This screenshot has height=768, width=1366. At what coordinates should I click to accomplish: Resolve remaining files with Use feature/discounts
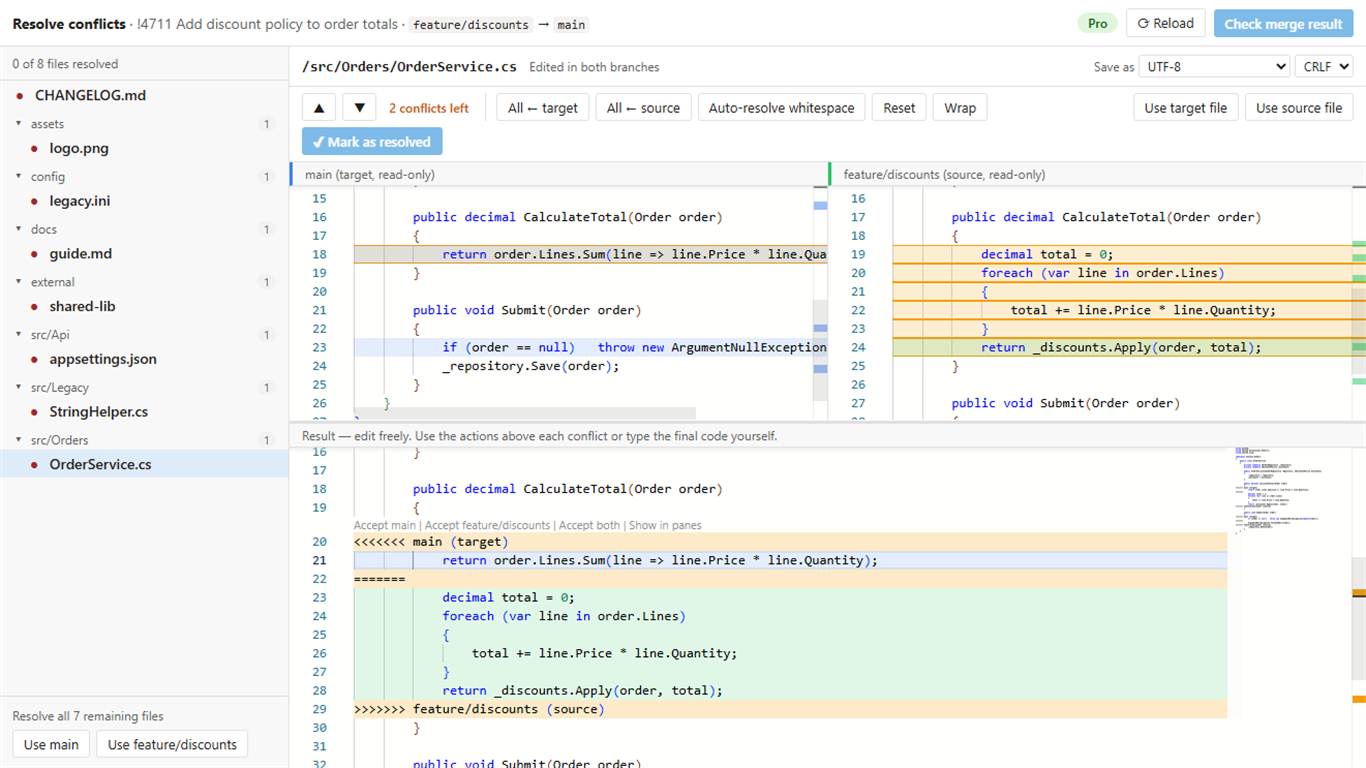172,744
